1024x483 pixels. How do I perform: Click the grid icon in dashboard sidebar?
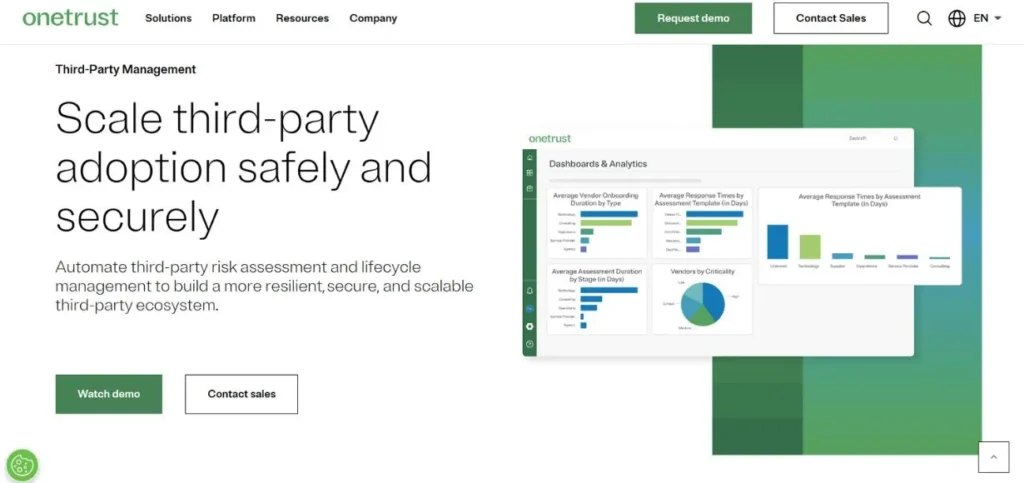(x=530, y=173)
